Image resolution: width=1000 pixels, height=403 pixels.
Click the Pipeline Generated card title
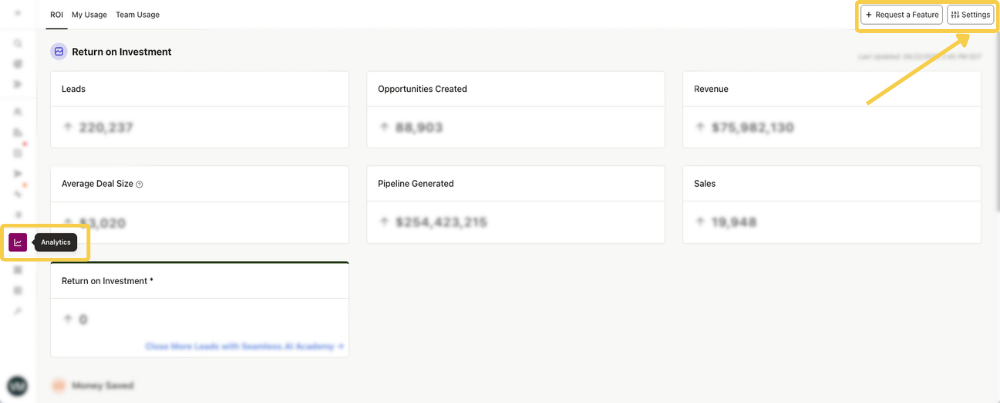click(x=416, y=184)
